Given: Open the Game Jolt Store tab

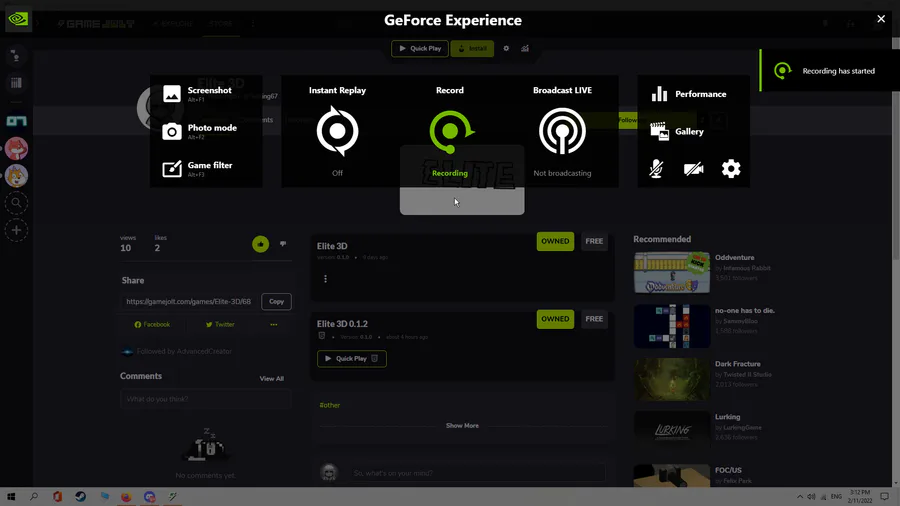Looking at the screenshot, I should (x=220, y=24).
